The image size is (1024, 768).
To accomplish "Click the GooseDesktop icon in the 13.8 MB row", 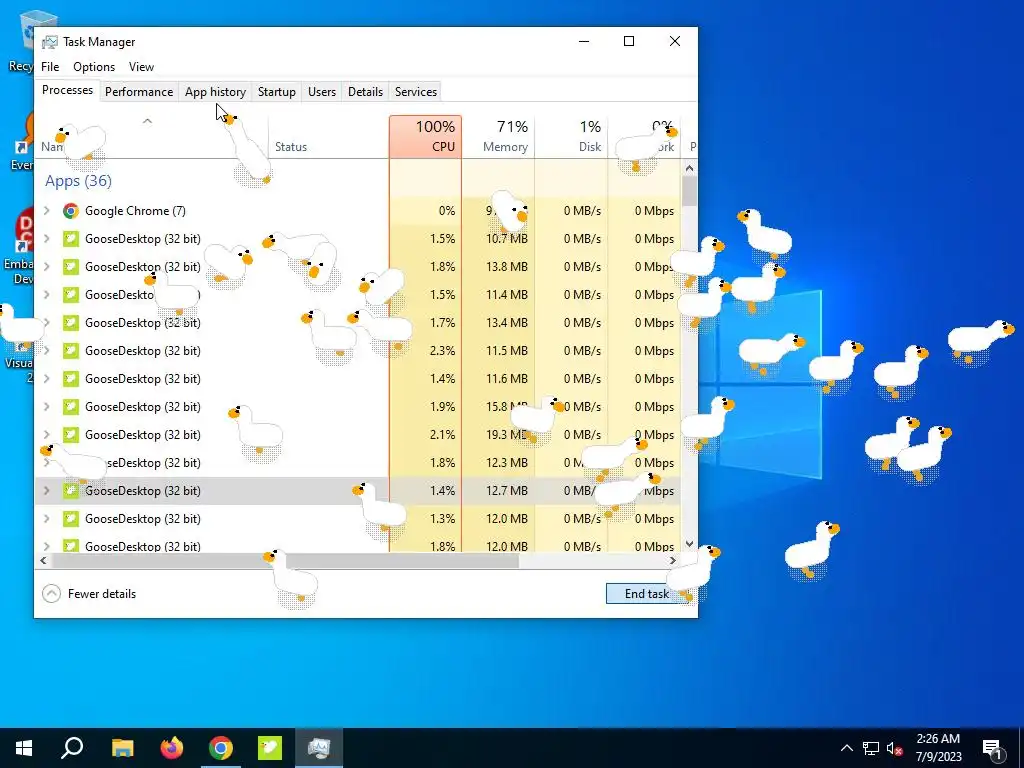I will (x=71, y=267).
